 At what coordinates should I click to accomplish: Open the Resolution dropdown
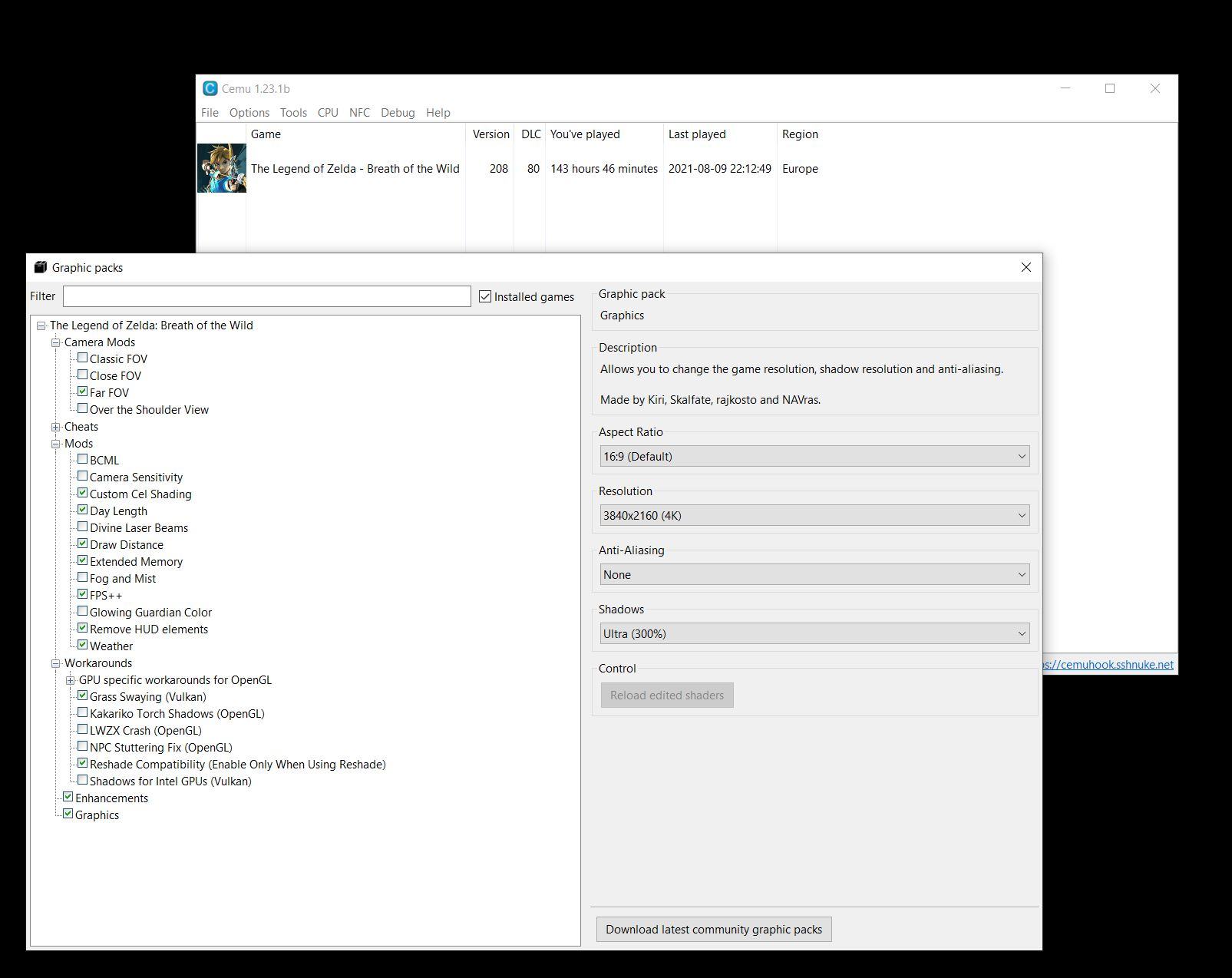click(814, 515)
